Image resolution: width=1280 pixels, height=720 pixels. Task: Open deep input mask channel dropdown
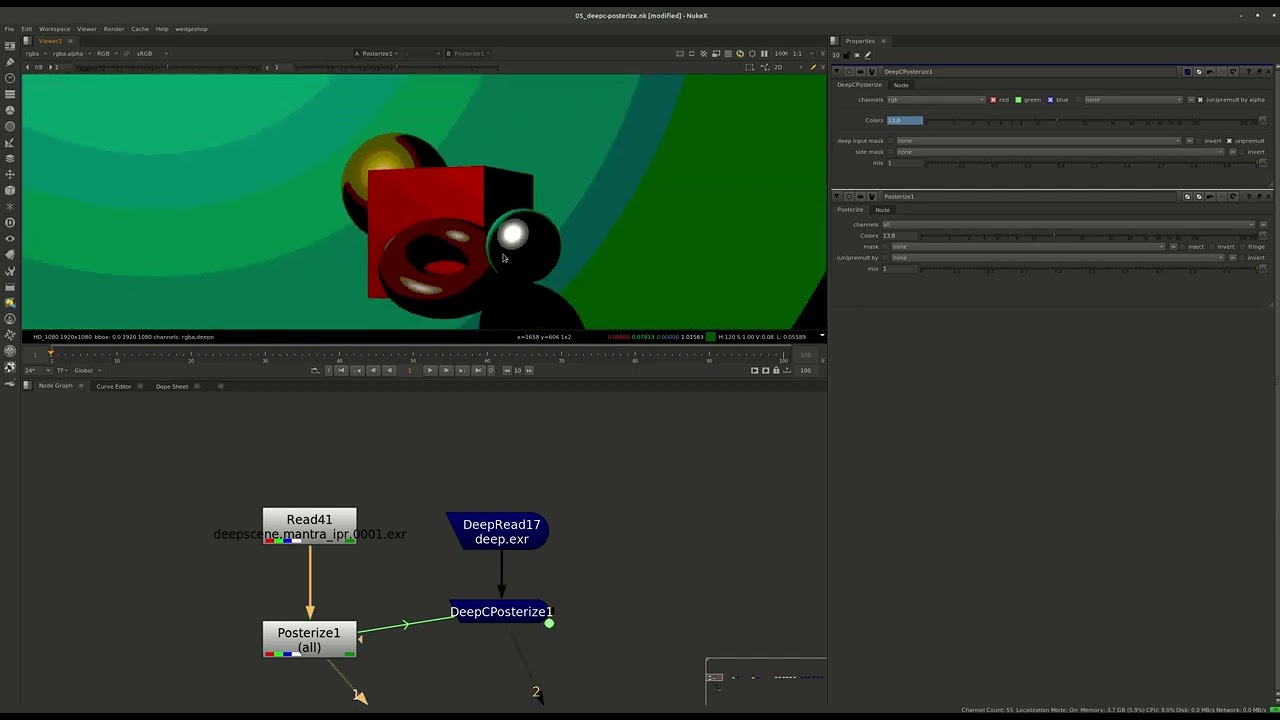(x=1038, y=141)
